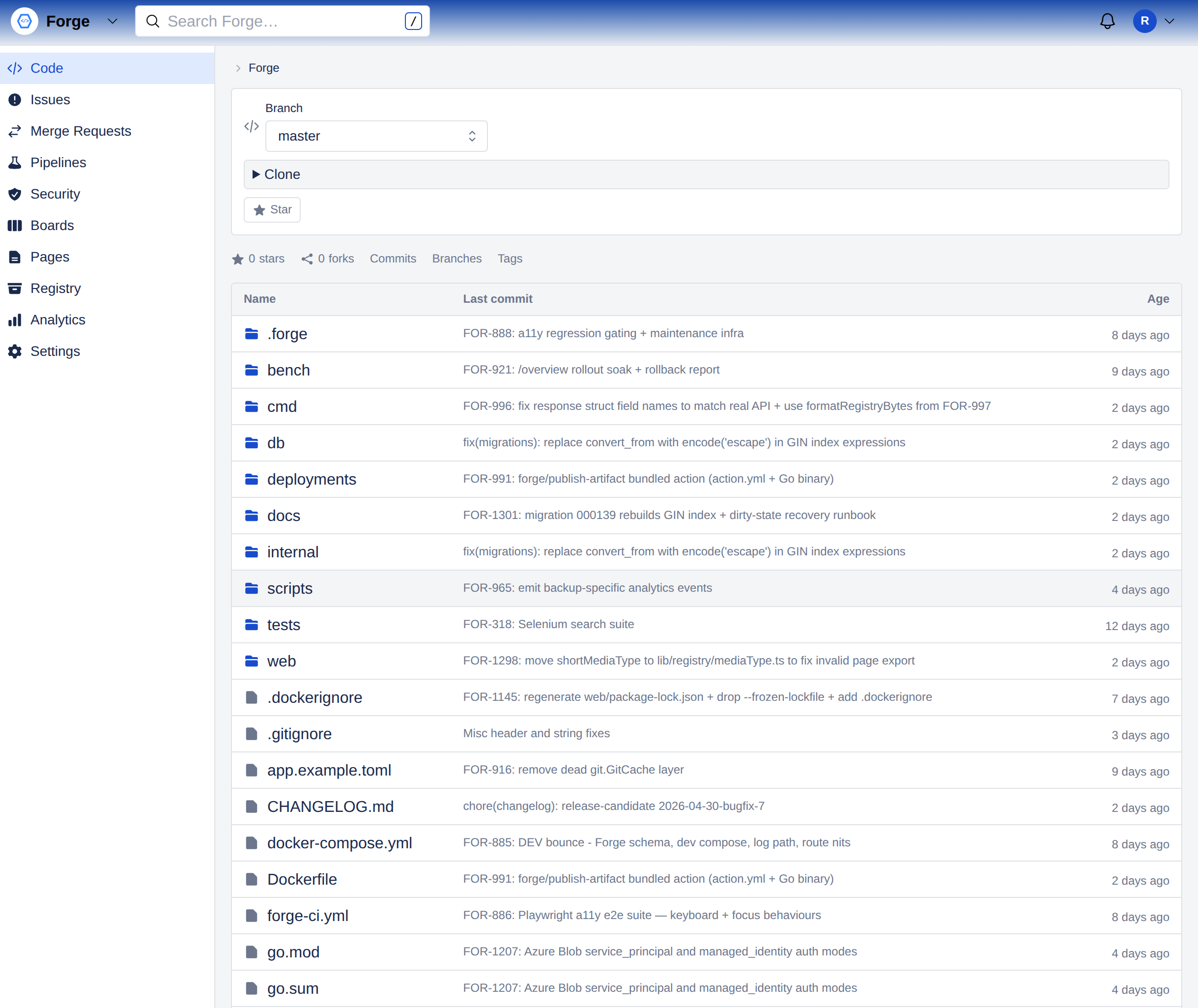Open the Tags tab
Viewport: 1198px width, 1008px height.
tap(510, 259)
